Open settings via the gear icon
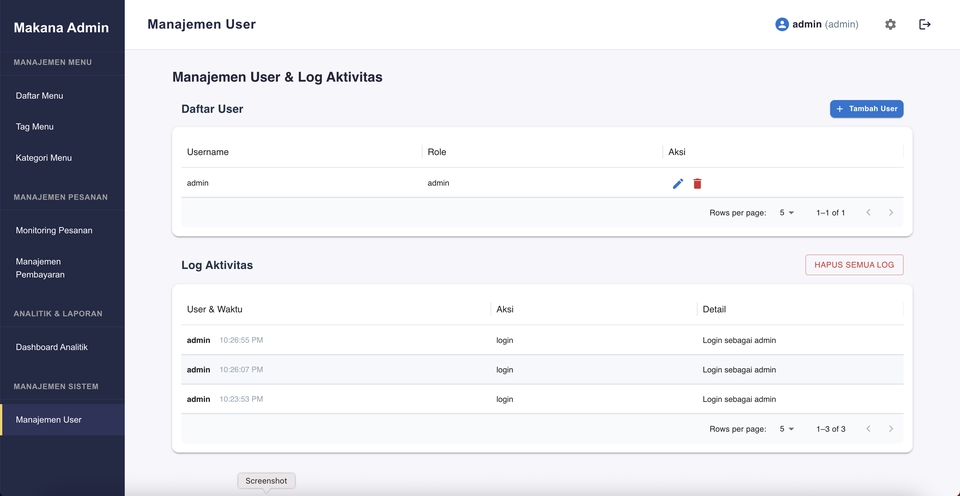The width and height of the screenshot is (960, 496). tap(890, 24)
